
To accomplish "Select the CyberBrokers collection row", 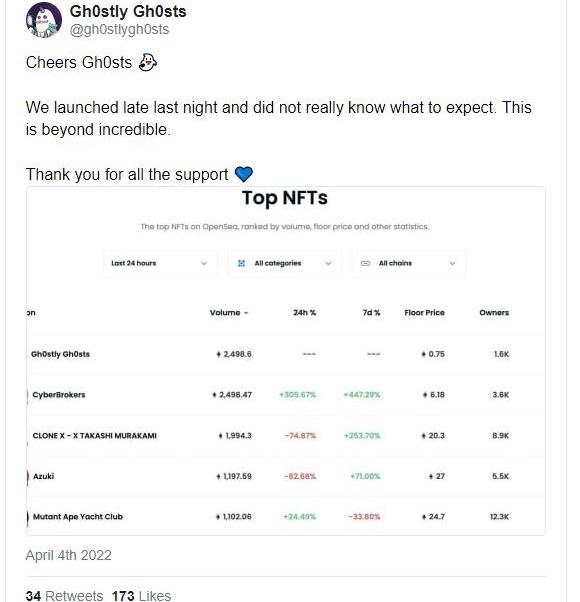I will 286,395.
